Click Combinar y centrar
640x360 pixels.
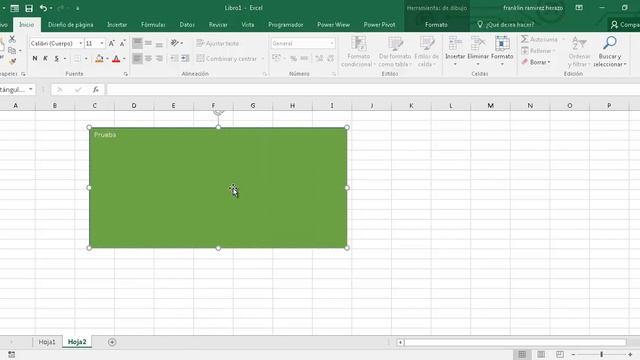pos(227,59)
